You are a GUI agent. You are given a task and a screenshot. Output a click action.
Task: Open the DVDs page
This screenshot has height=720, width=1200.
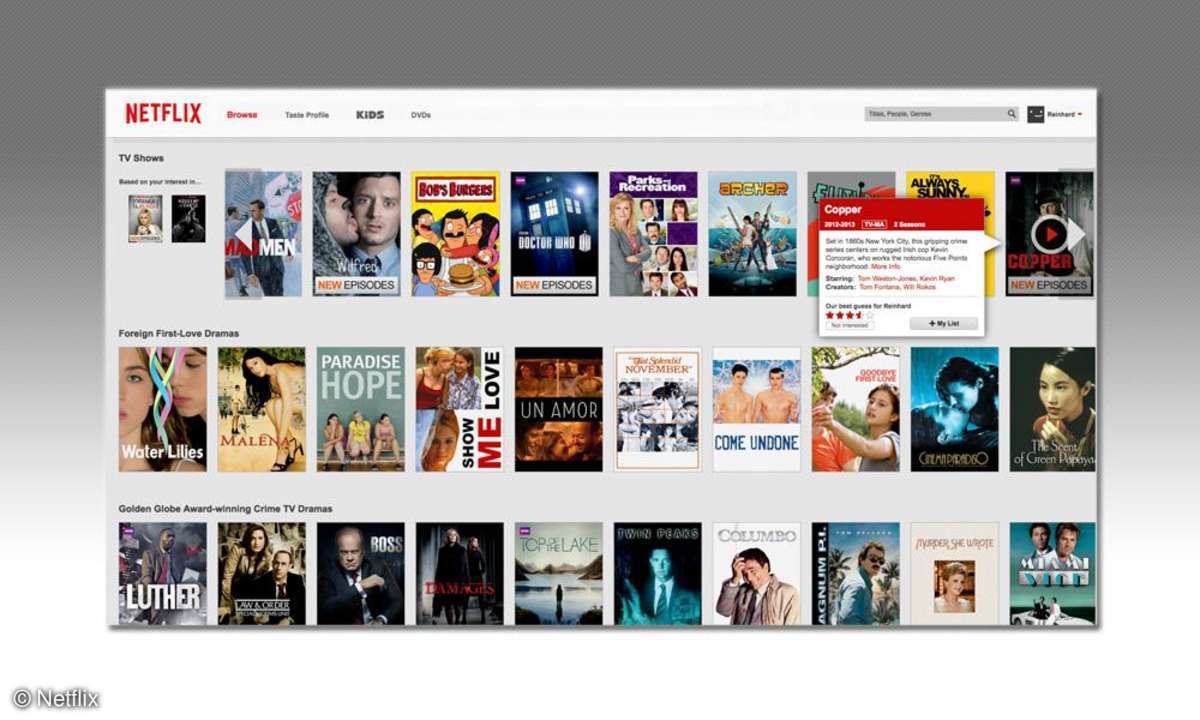pyautogui.click(x=421, y=115)
